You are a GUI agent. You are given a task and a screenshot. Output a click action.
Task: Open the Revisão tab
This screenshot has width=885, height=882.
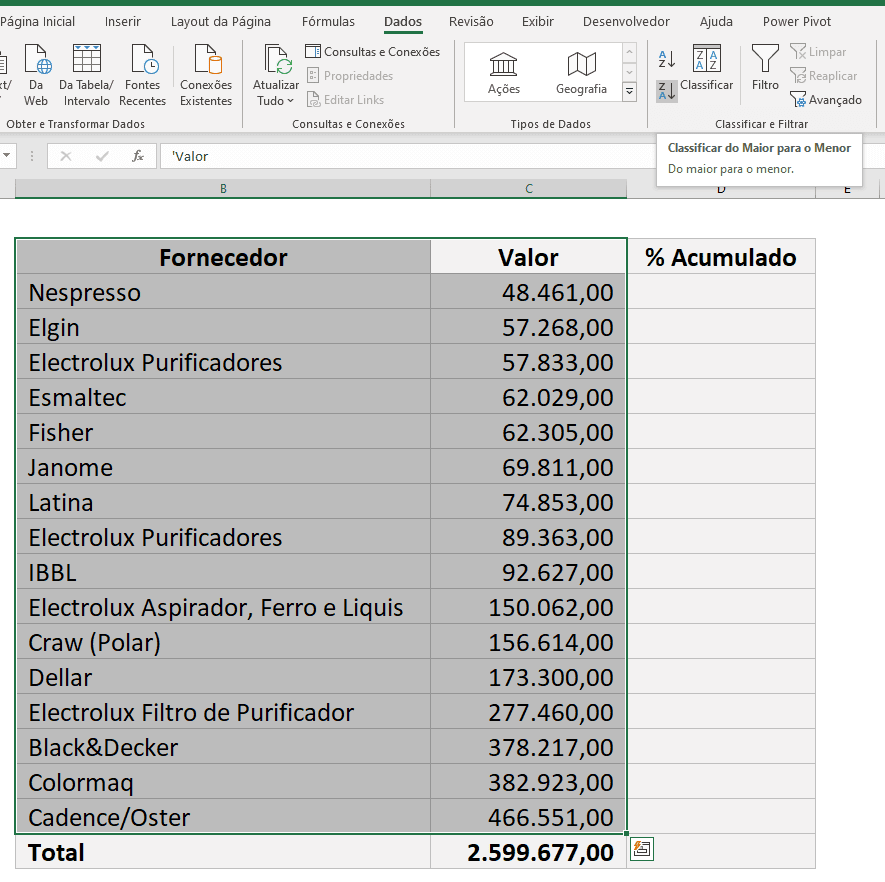pyautogui.click(x=471, y=21)
